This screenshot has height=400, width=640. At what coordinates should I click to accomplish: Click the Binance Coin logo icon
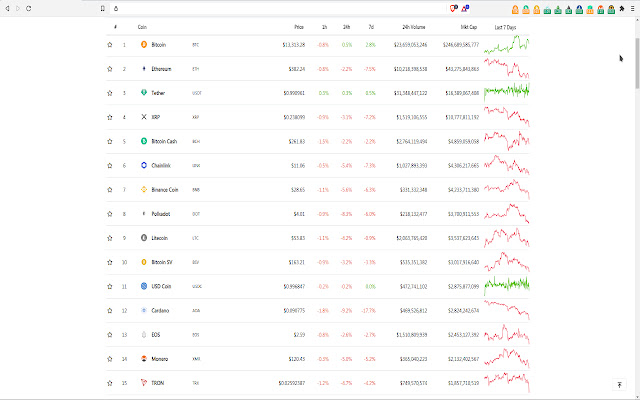pyautogui.click(x=144, y=189)
